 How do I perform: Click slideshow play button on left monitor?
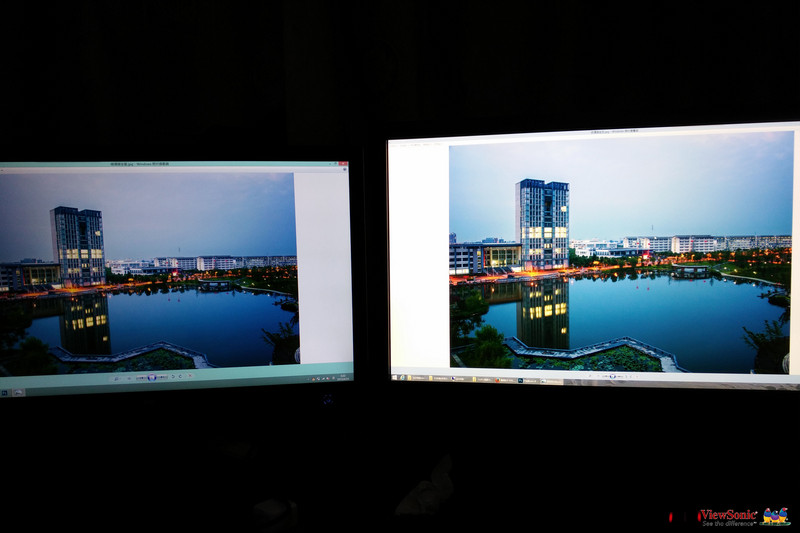[x=152, y=377]
